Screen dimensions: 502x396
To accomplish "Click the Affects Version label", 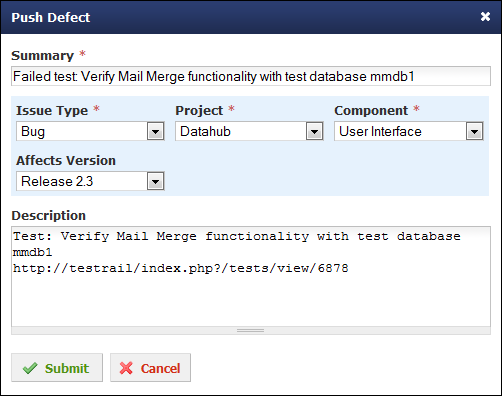I will [x=66, y=160].
